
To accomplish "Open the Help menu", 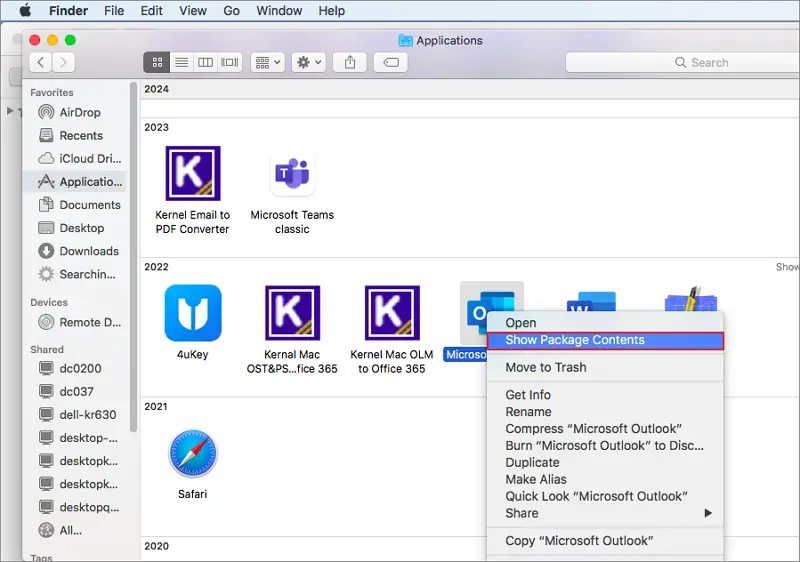I will point(332,11).
